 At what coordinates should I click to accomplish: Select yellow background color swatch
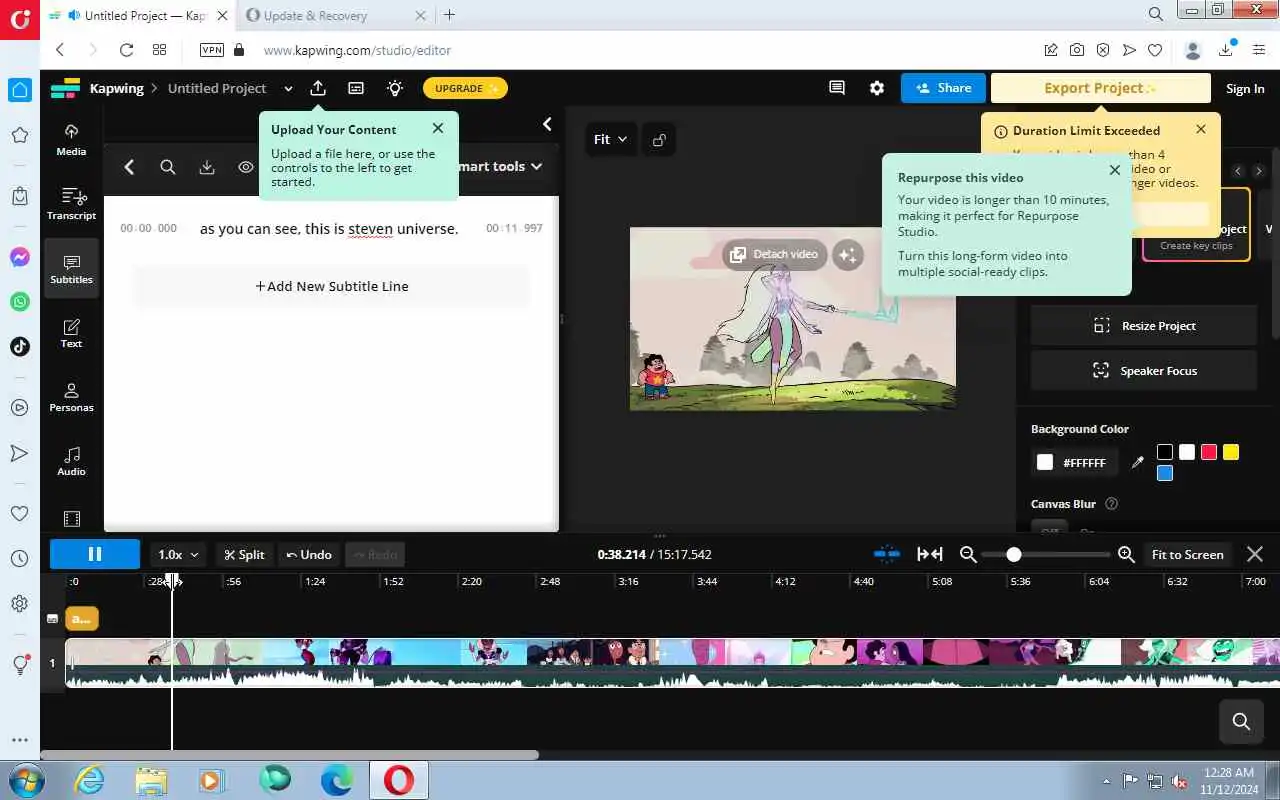click(x=1231, y=452)
